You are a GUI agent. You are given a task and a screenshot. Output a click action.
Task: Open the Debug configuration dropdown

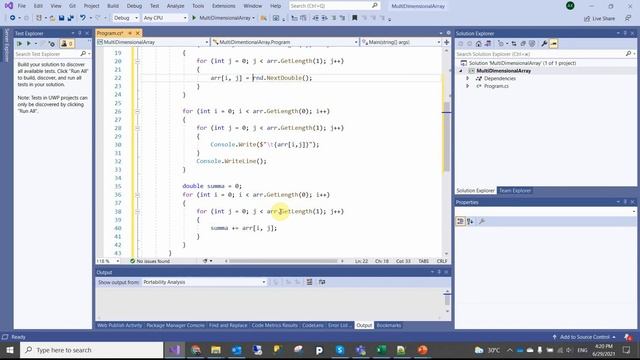tap(125, 18)
